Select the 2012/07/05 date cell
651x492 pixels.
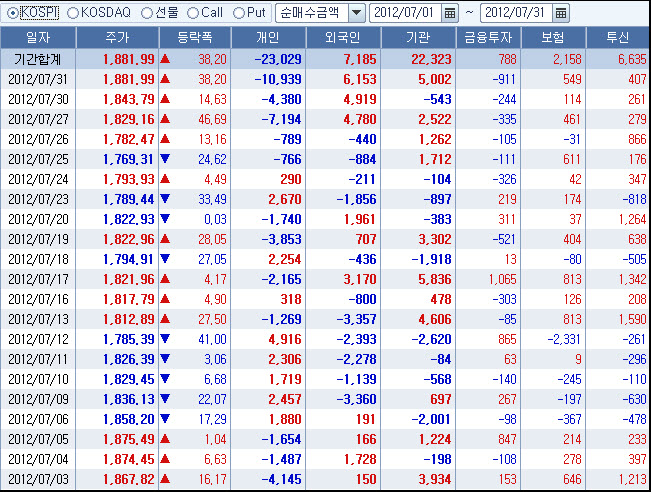(38, 439)
